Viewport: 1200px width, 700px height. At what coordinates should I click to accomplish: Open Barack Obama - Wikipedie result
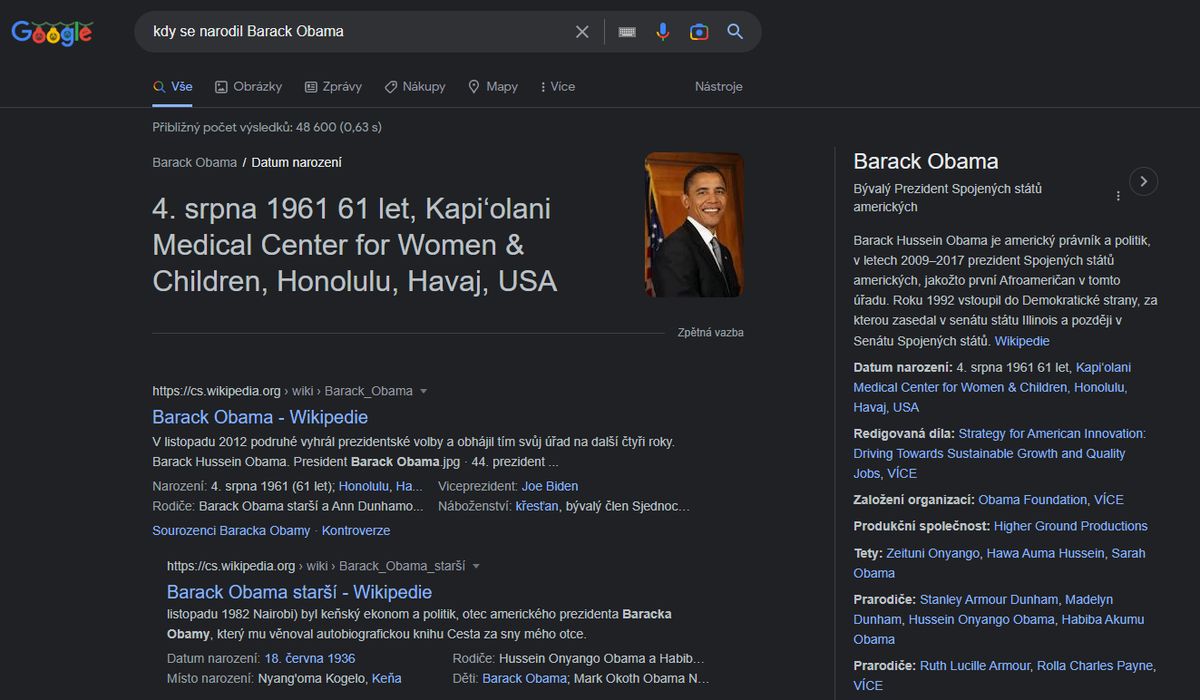(x=260, y=417)
